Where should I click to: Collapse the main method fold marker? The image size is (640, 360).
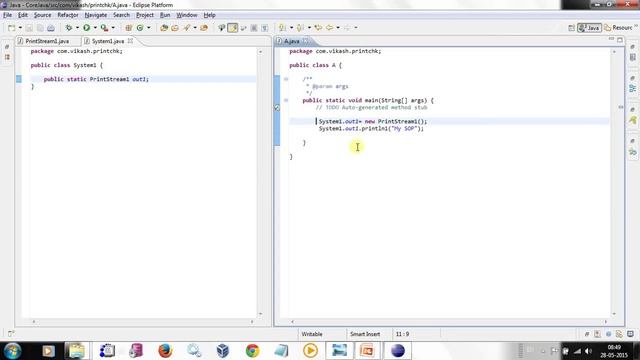click(286, 100)
